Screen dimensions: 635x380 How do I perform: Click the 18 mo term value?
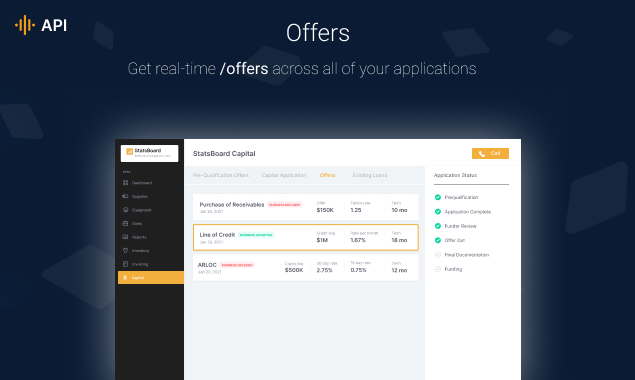[x=399, y=240]
